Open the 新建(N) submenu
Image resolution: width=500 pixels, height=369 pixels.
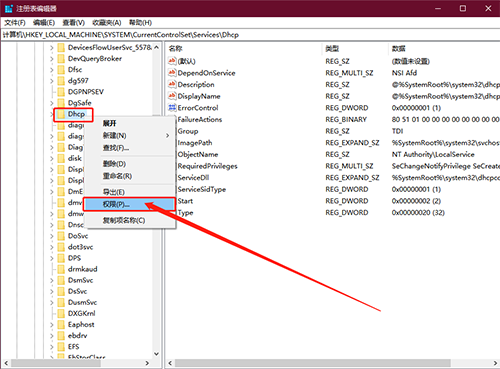(130, 136)
